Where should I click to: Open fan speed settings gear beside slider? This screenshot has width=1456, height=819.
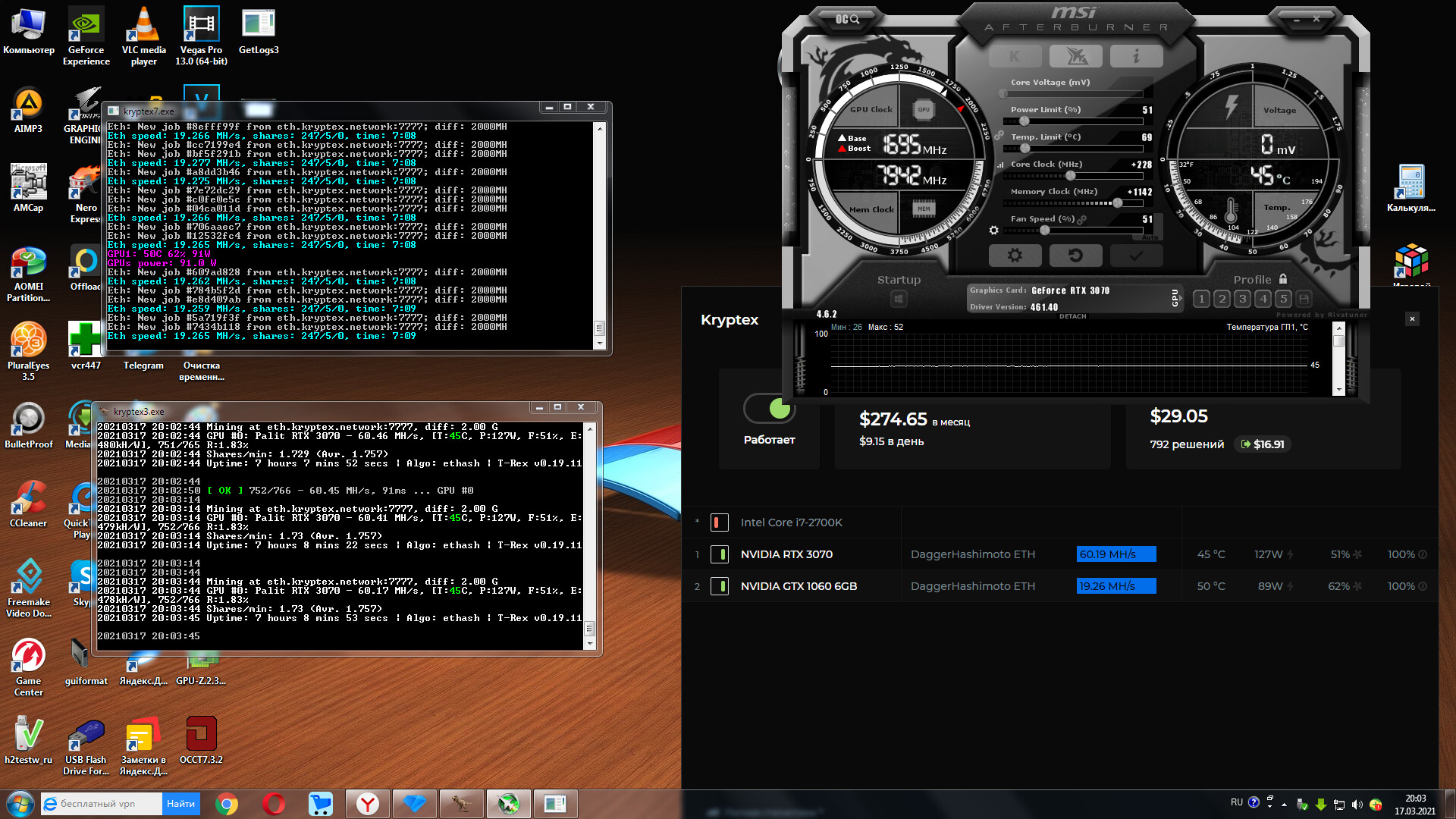[x=993, y=231]
